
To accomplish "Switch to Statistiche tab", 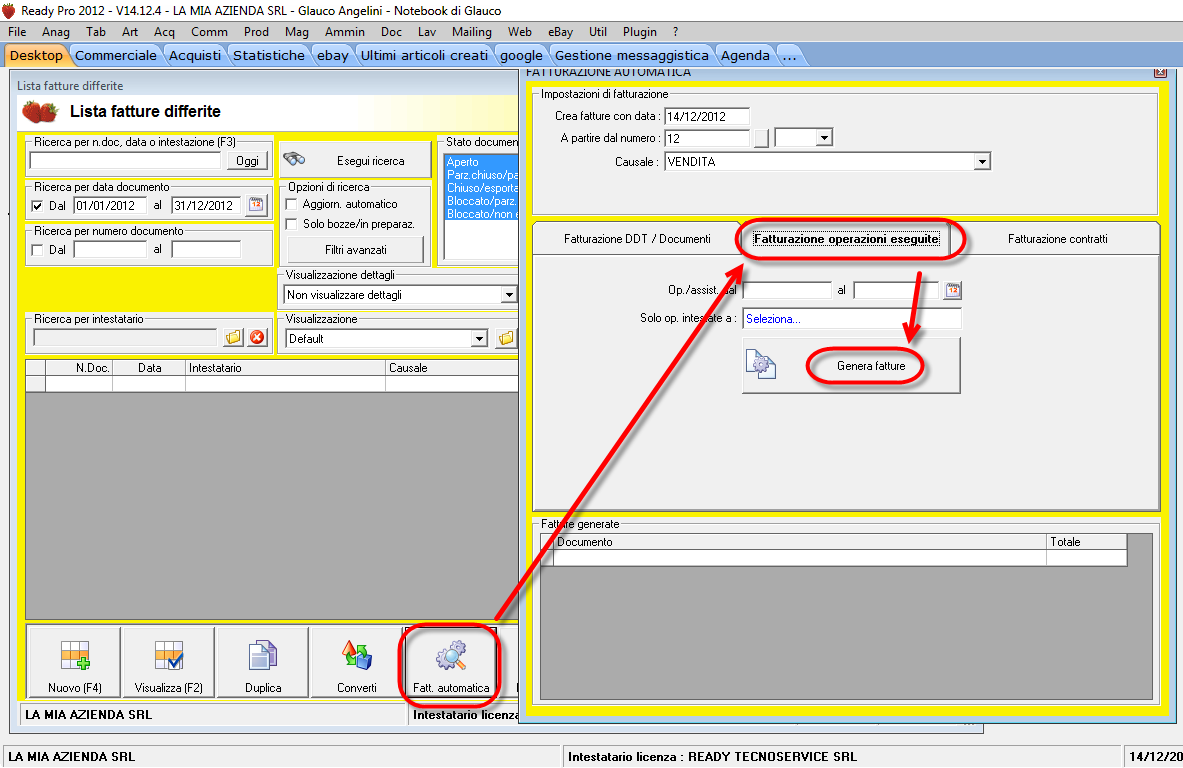I will [x=269, y=55].
